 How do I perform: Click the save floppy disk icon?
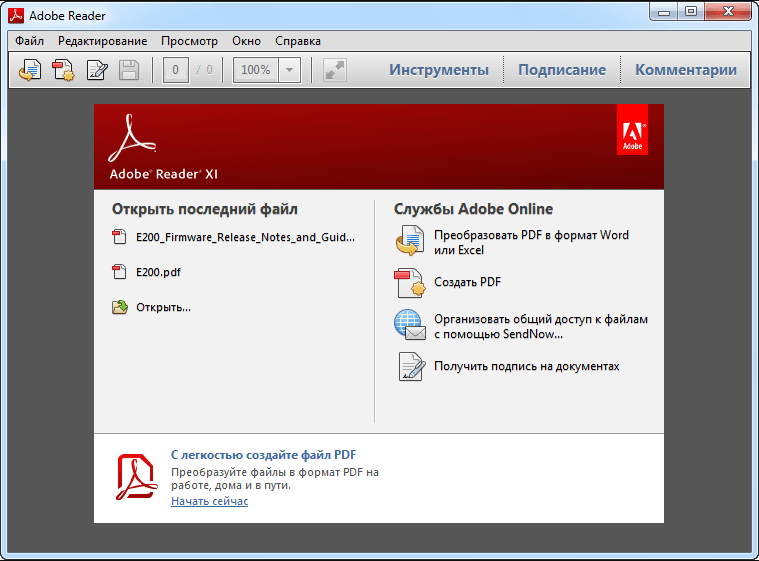coord(129,70)
